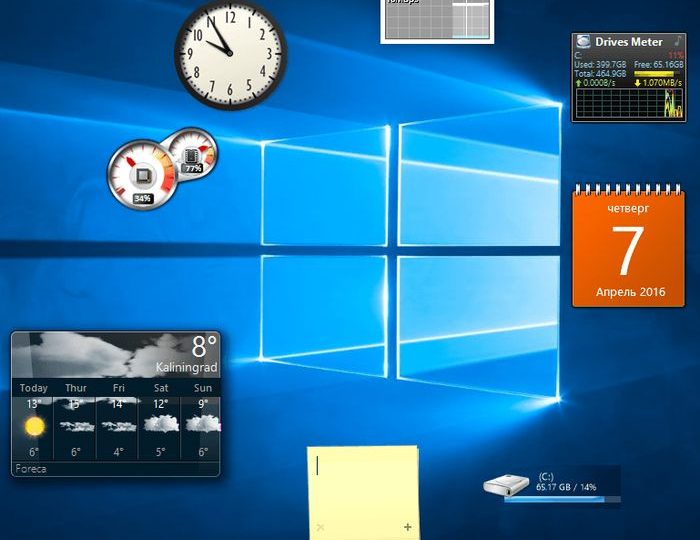The width and height of the screenshot is (700, 540).
Task: Delete the sticky note with the X
Action: [319, 527]
